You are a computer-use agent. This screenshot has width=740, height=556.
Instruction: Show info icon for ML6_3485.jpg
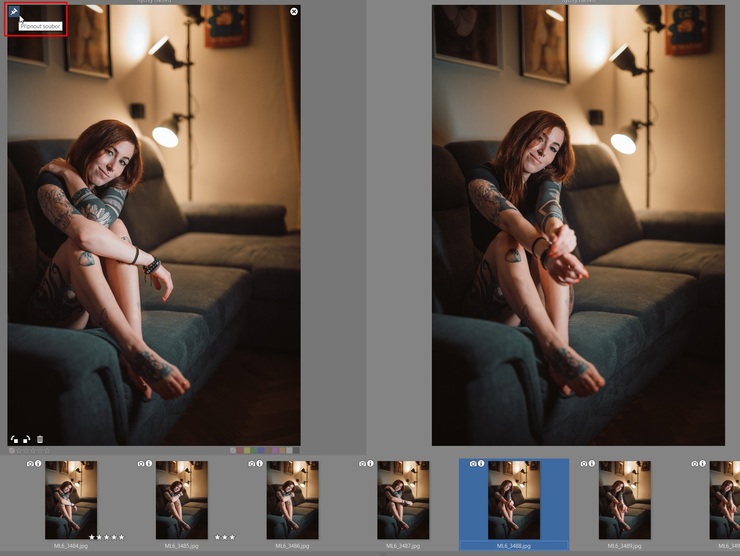[149, 463]
